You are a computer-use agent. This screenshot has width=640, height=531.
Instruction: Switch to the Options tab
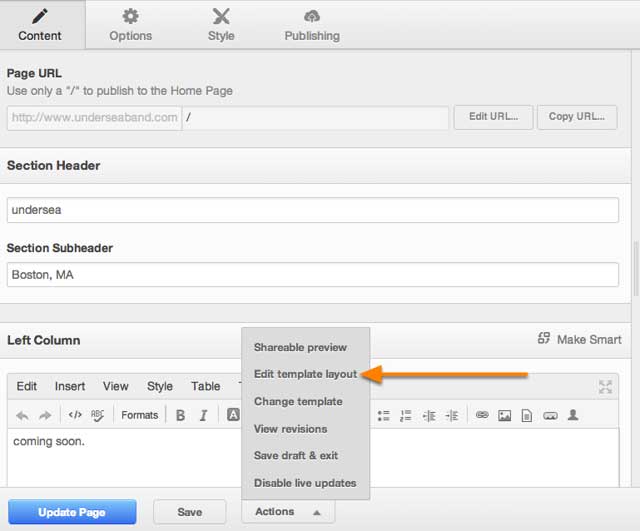(x=130, y=25)
